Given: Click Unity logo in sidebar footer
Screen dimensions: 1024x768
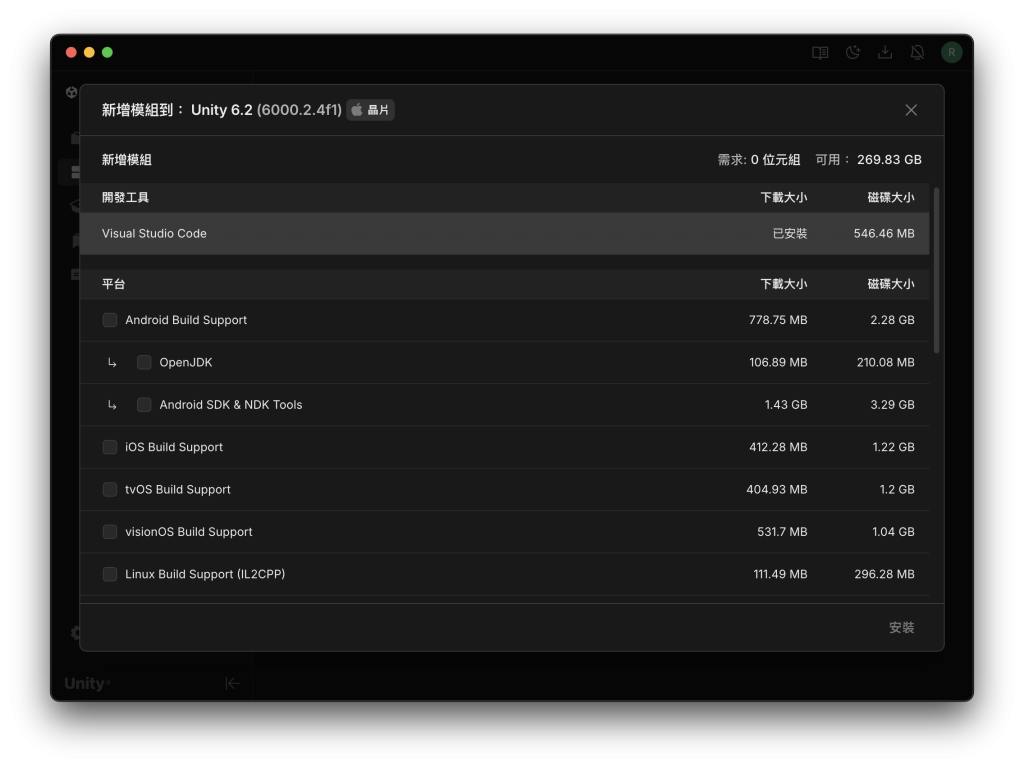Looking at the screenshot, I should pos(87,683).
